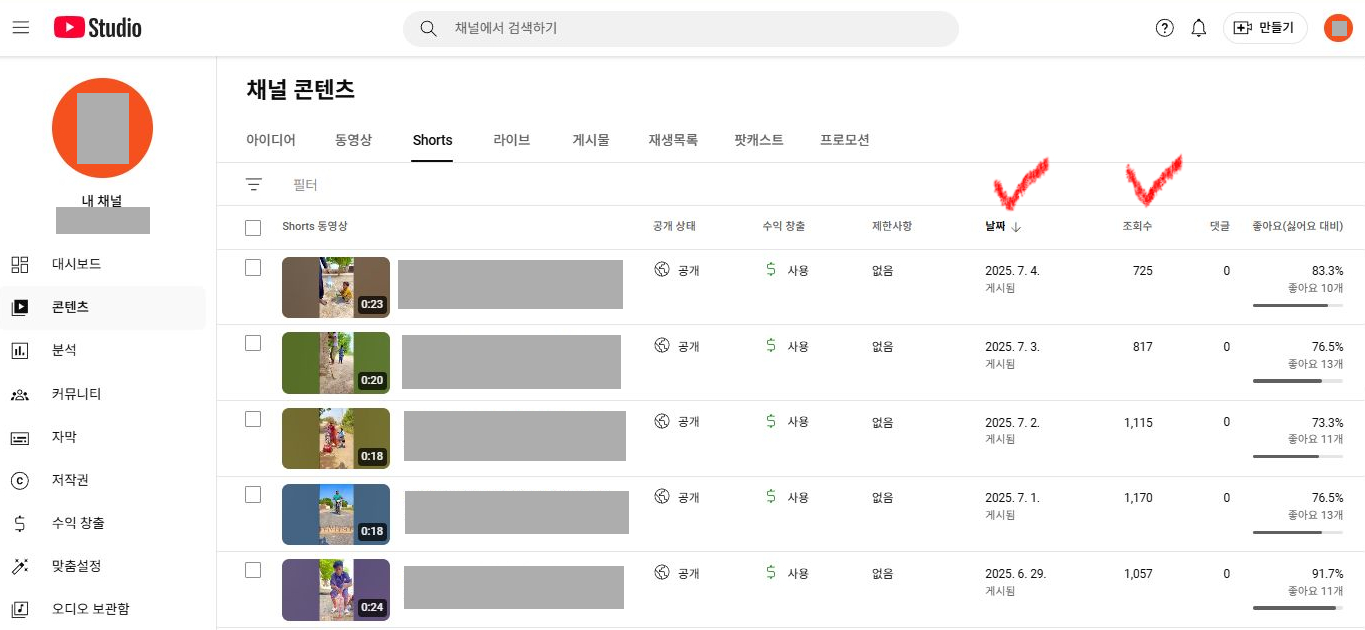Image resolution: width=1365 pixels, height=630 pixels.
Task: Click the 맞춤설정 magic wand icon
Action: pos(20,566)
